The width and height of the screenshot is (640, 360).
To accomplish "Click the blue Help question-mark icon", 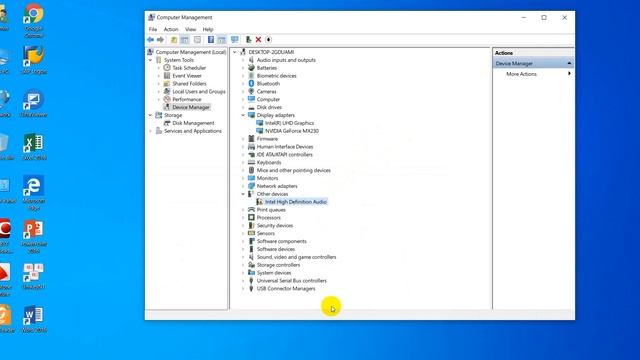I will pos(211,40).
